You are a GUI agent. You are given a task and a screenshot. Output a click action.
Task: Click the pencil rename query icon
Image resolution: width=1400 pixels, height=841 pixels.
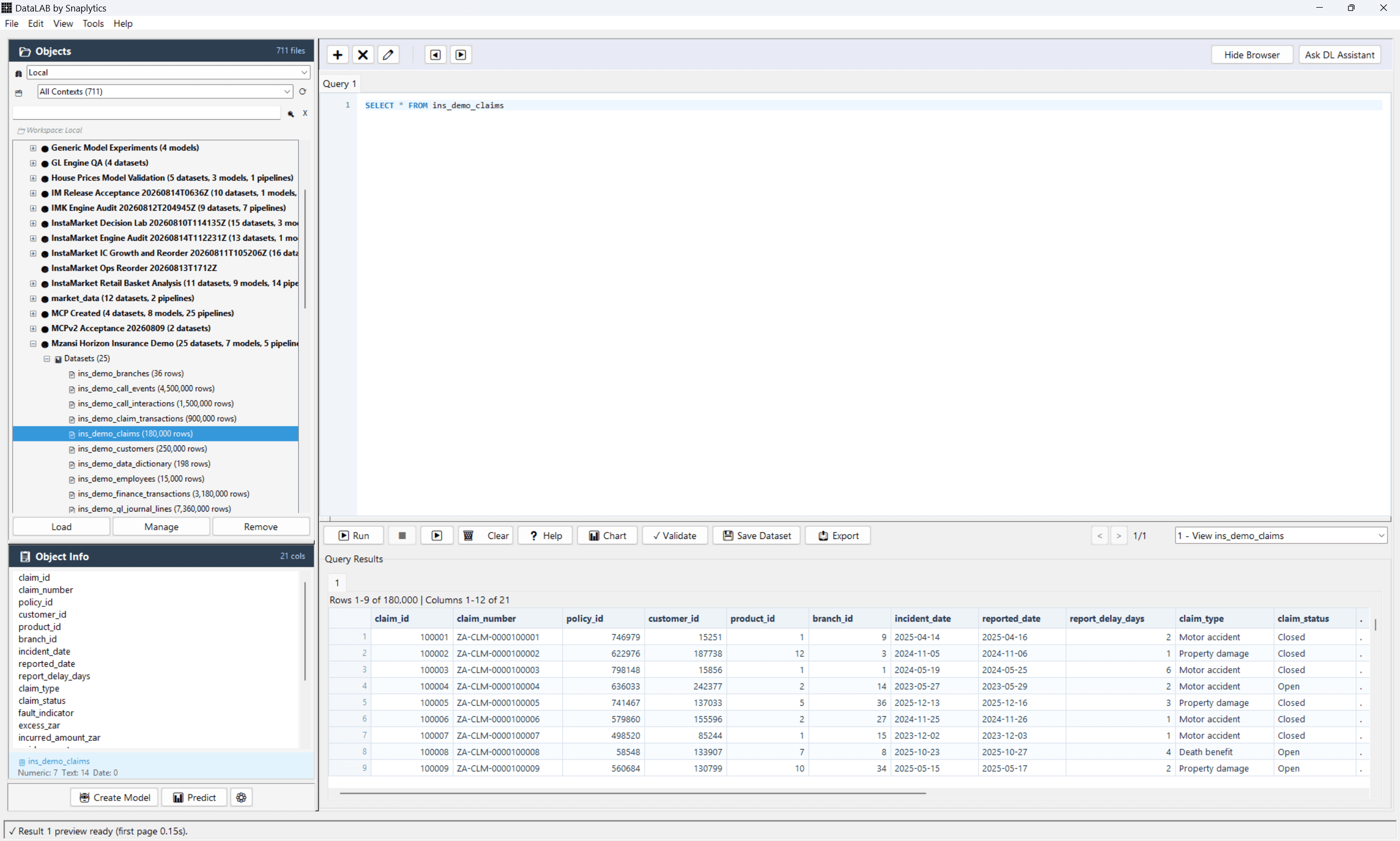point(388,55)
